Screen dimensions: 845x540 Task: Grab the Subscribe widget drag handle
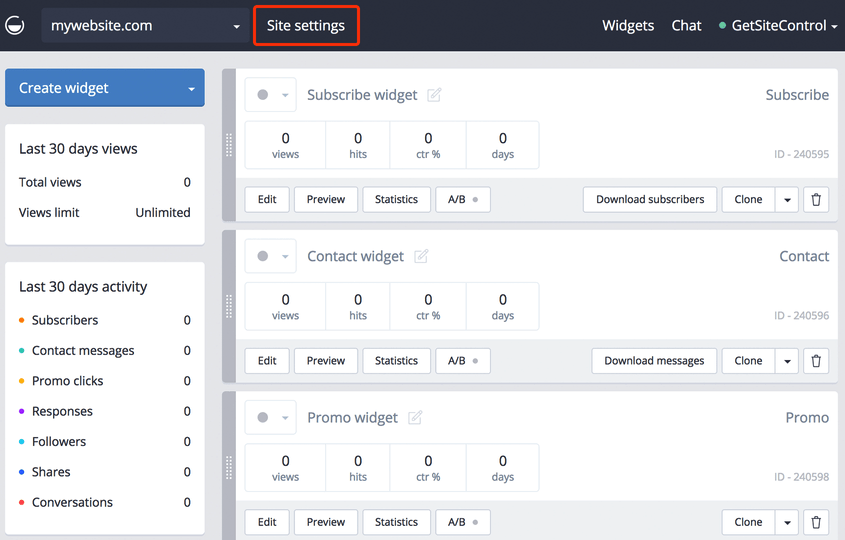229,145
